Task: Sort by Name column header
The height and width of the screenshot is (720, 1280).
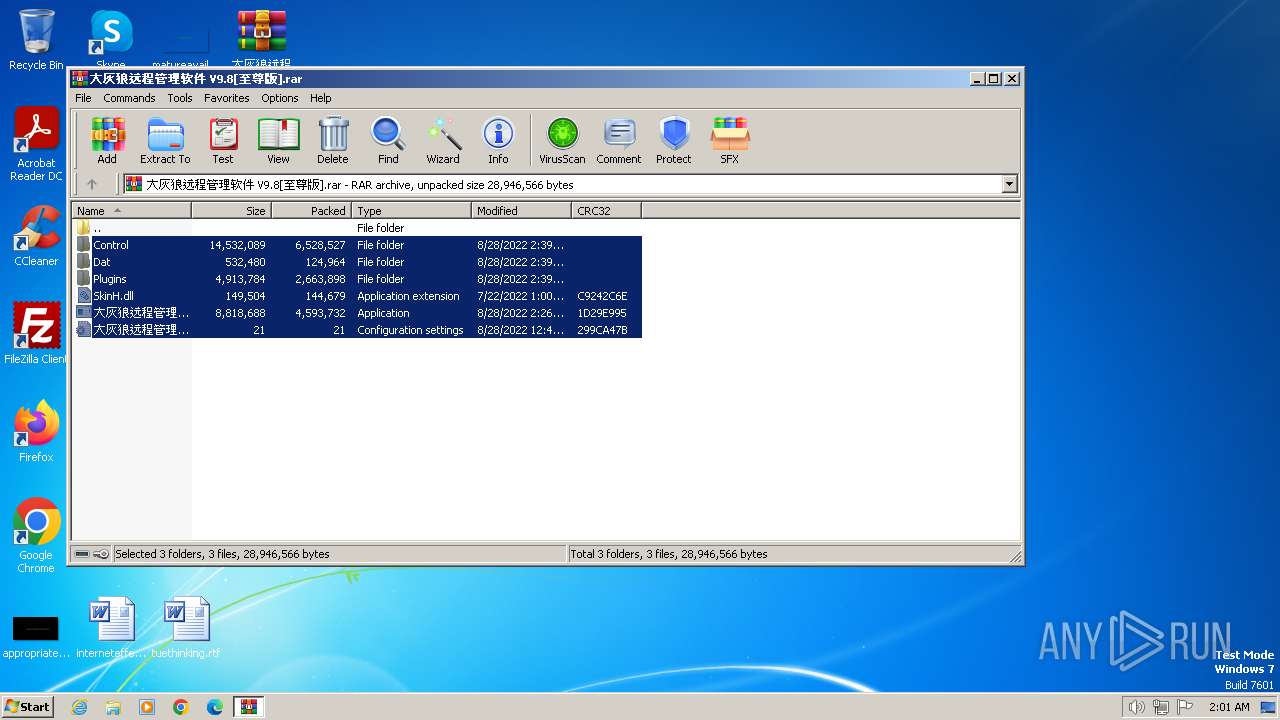Action: pyautogui.click(x=131, y=211)
